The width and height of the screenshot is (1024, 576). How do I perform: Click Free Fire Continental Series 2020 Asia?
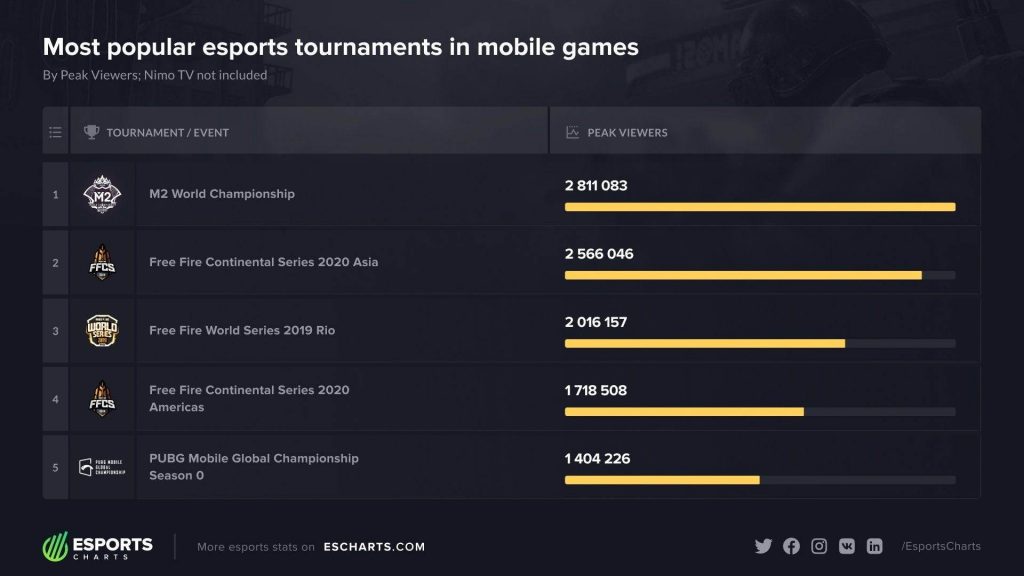[264, 262]
